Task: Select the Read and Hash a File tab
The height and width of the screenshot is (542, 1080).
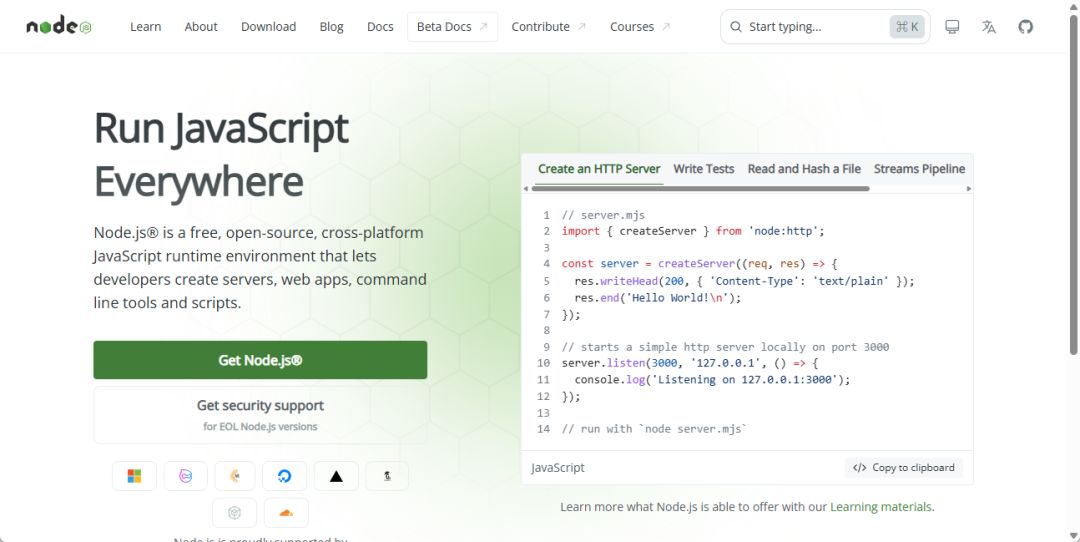Action: (804, 169)
